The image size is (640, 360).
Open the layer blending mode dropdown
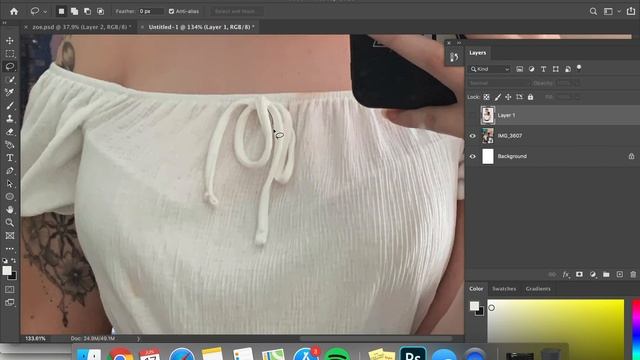coord(498,83)
